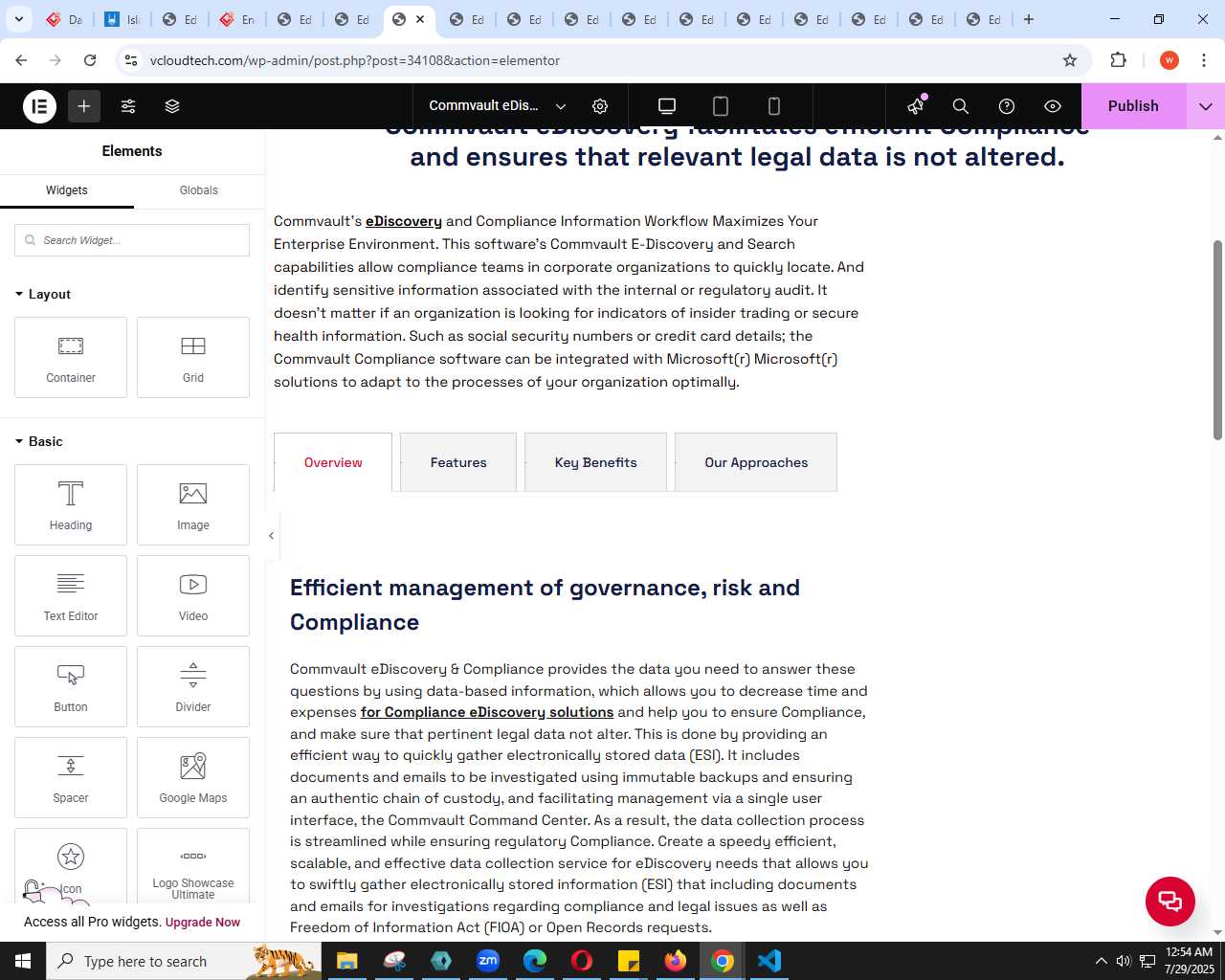Select the Divider widget
This screenshot has height=980, width=1225.
193,686
